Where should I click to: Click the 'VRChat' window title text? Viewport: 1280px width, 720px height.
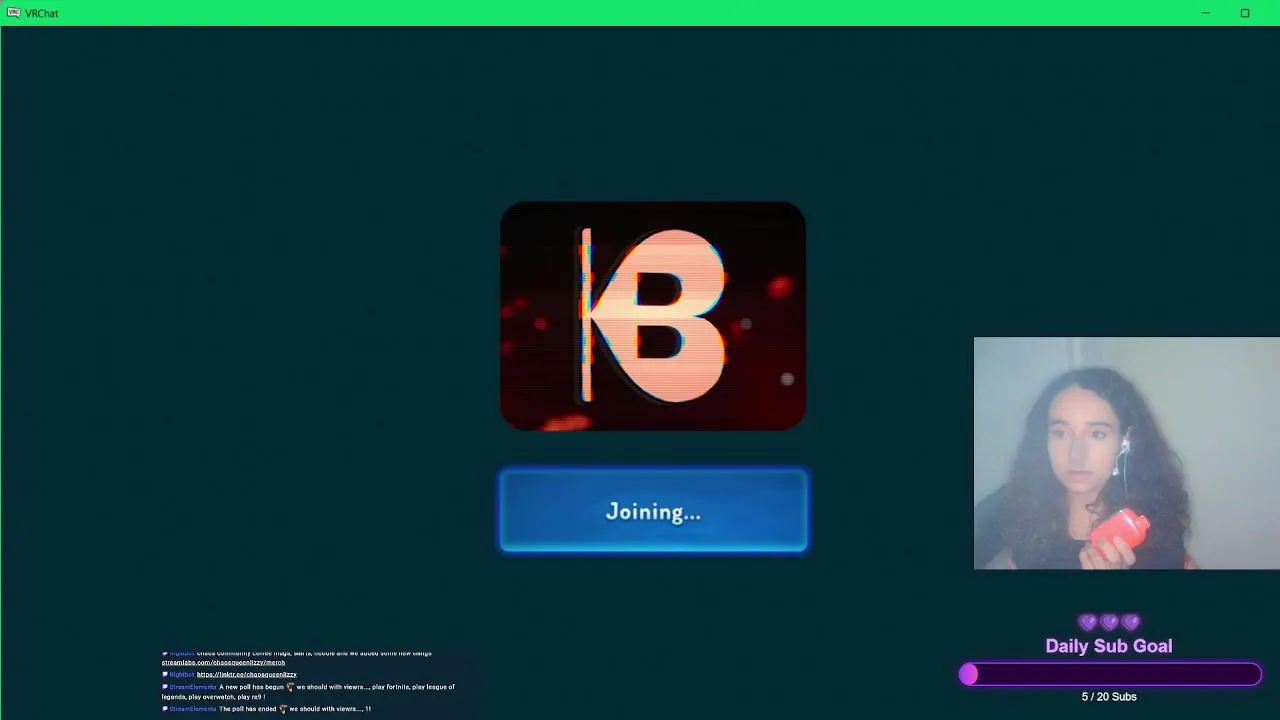point(42,13)
